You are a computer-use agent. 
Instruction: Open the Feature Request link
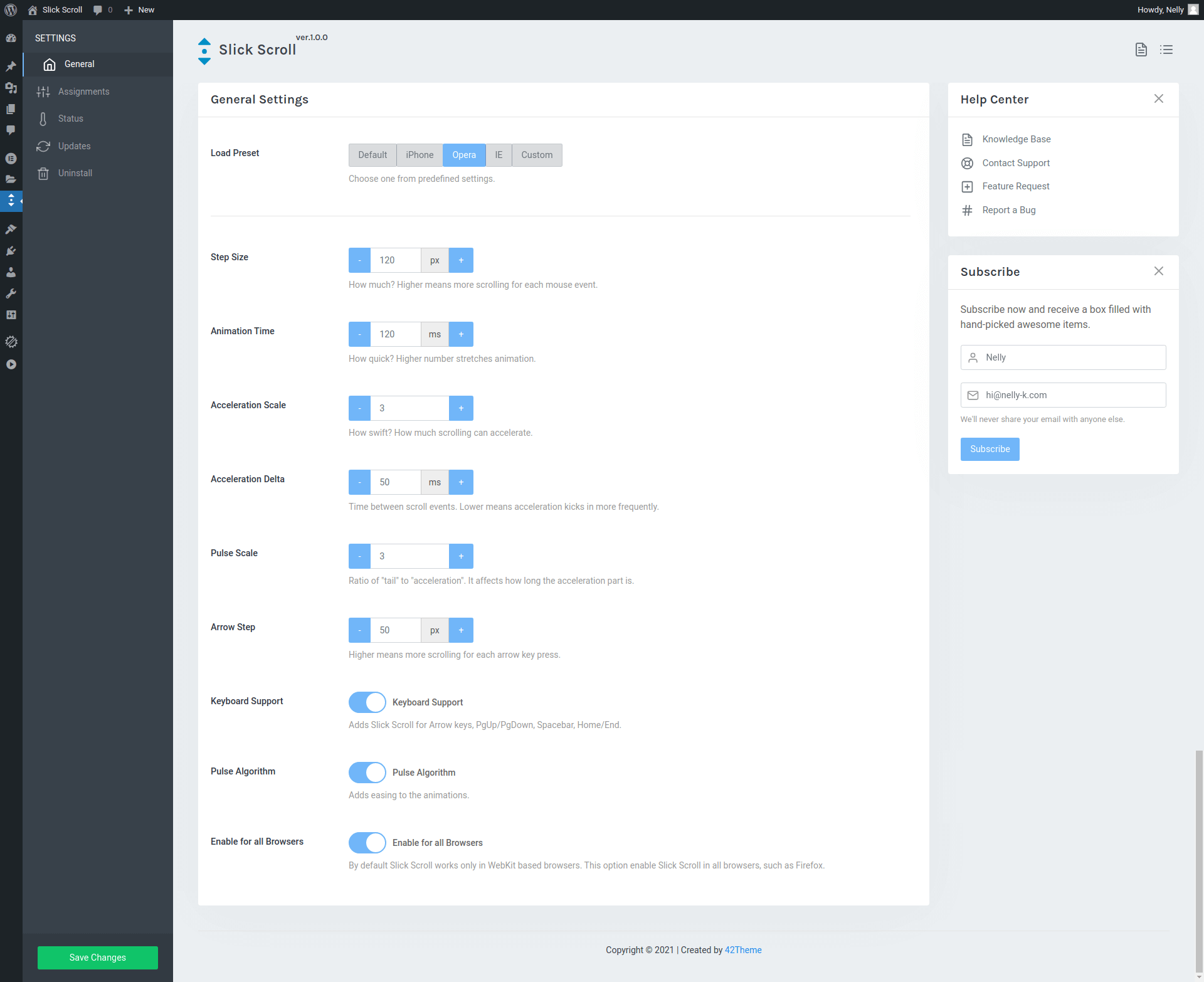click(x=1016, y=186)
